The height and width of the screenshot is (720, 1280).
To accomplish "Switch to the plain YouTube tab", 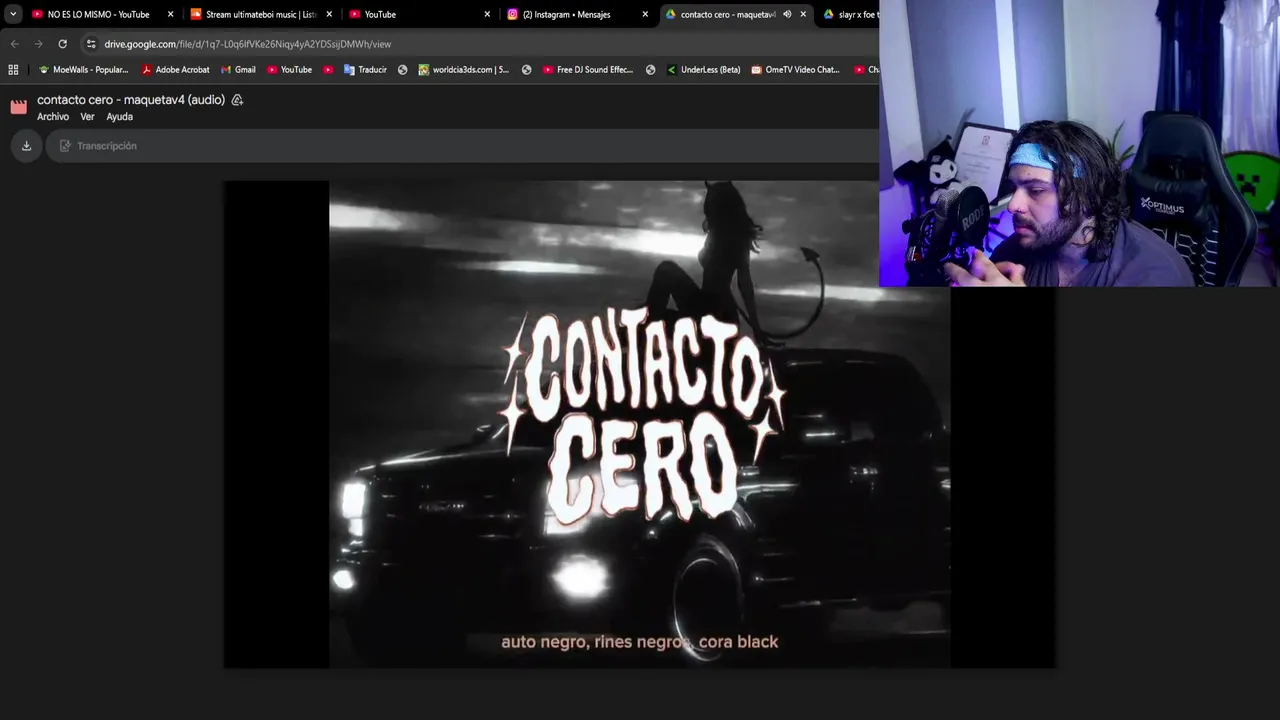I will 415,14.
